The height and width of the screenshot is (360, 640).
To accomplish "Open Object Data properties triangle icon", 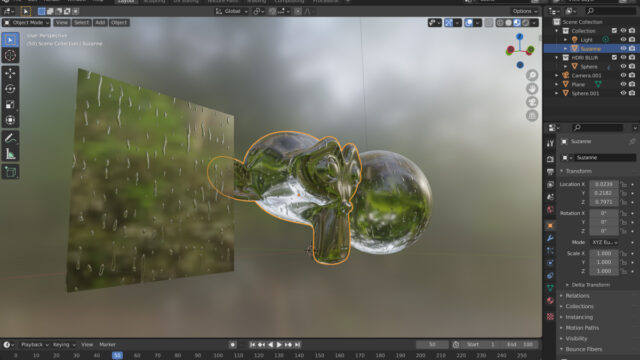I will tap(550, 288).
